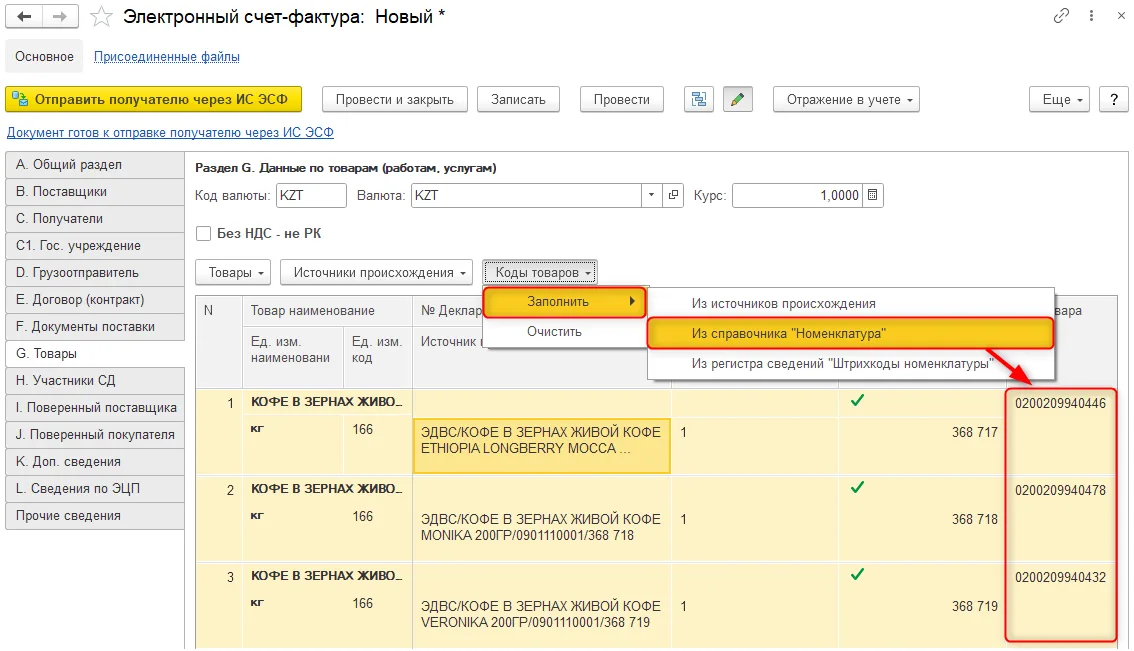This screenshot has height=651, width=1134.
Task: Open the 'Еще' dropdown menu
Action: 1060,99
